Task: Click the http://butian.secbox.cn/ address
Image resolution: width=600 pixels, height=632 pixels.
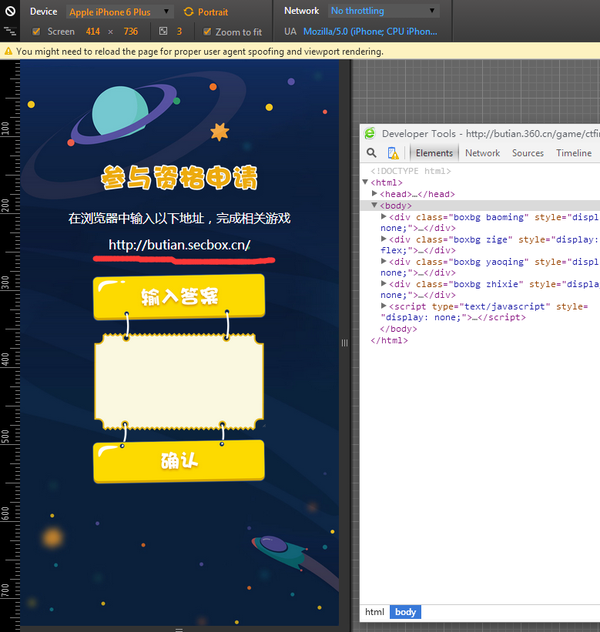Action: pos(179,245)
